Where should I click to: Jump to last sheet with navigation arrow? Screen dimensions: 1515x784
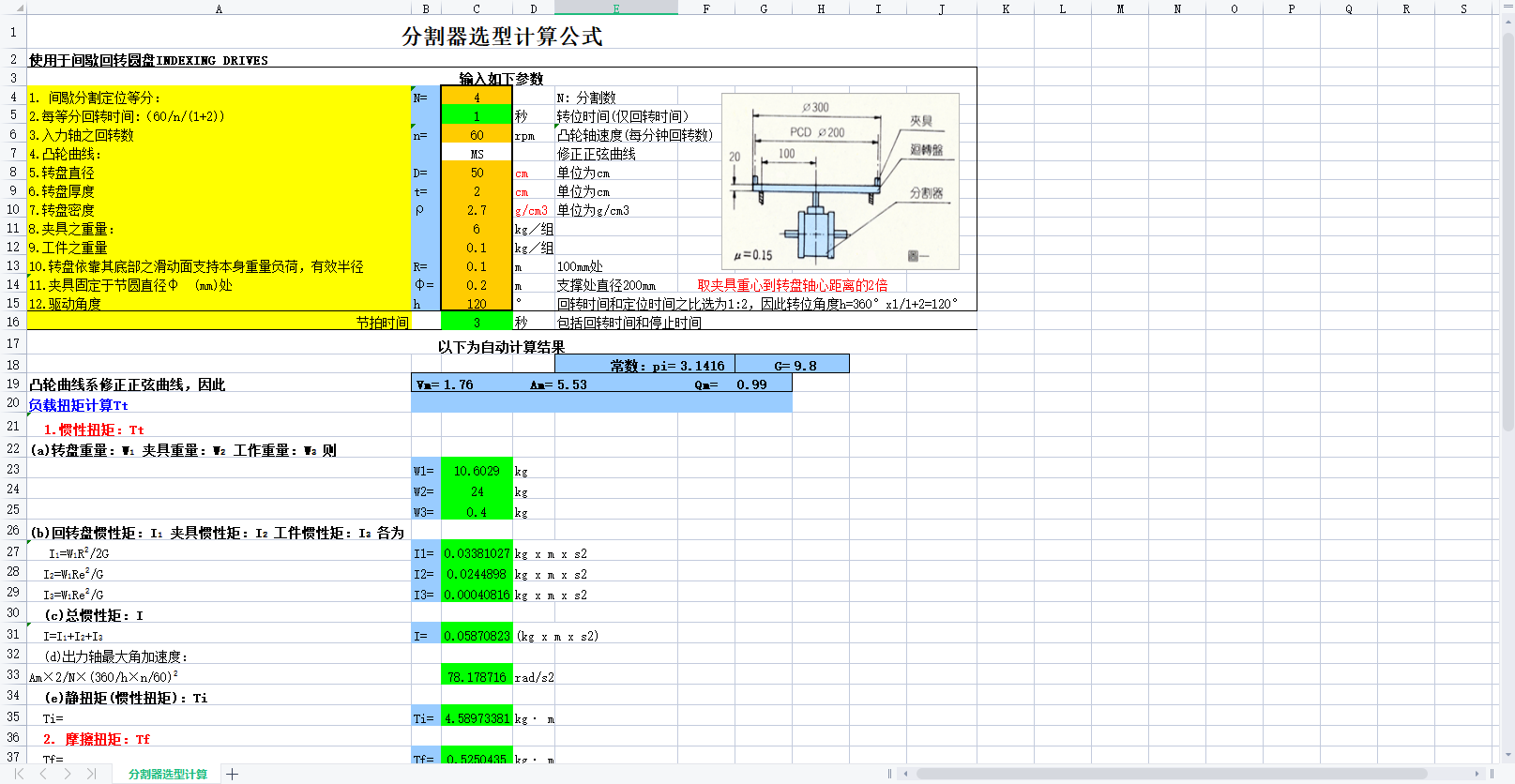click(91, 774)
